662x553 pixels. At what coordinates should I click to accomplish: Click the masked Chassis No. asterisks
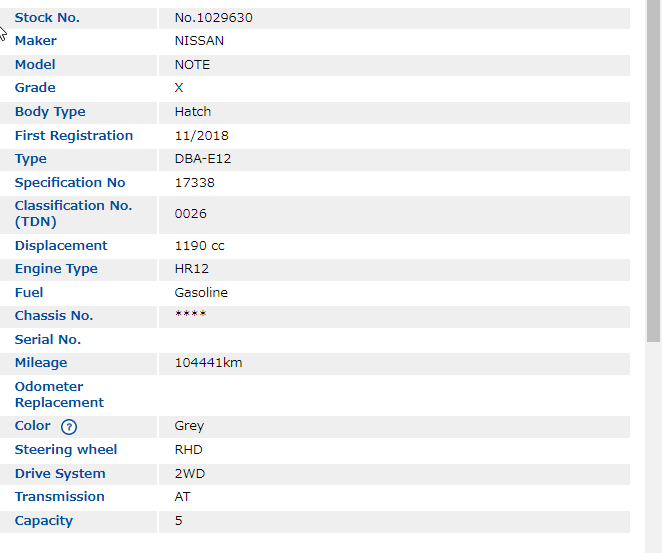point(190,316)
